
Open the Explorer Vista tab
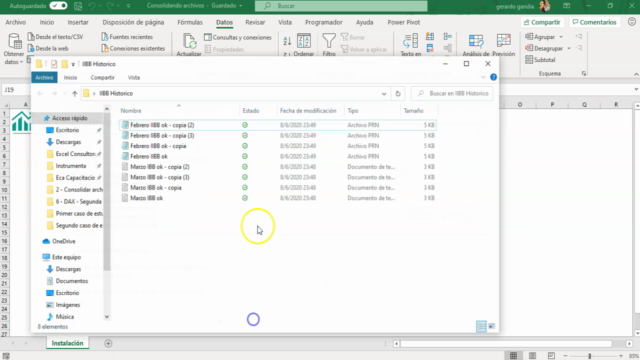[x=134, y=78]
